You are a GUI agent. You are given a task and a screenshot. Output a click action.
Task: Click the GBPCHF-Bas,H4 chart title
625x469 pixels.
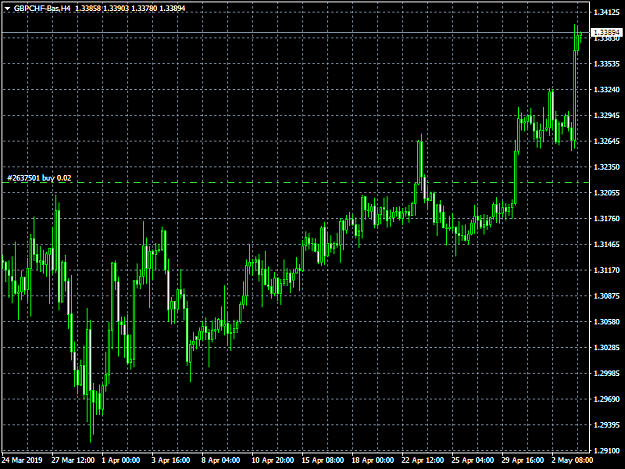tap(42, 8)
